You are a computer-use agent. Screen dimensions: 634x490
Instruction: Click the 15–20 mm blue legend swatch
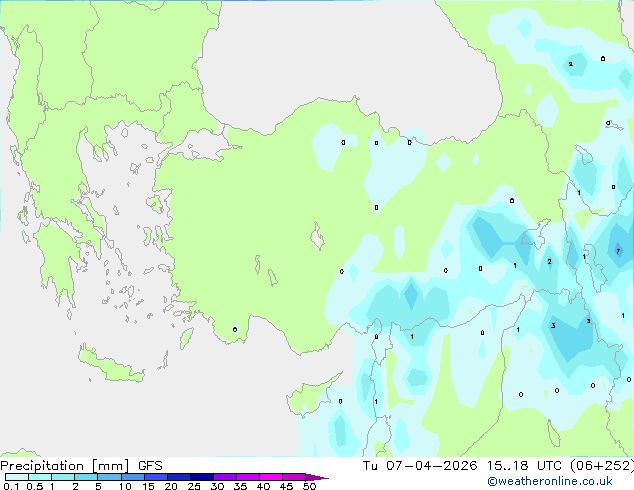pyautogui.click(x=155, y=477)
